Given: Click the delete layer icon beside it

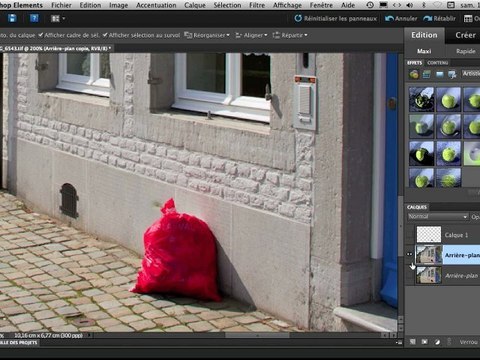Looking at the screenshot, I should tap(425, 342).
